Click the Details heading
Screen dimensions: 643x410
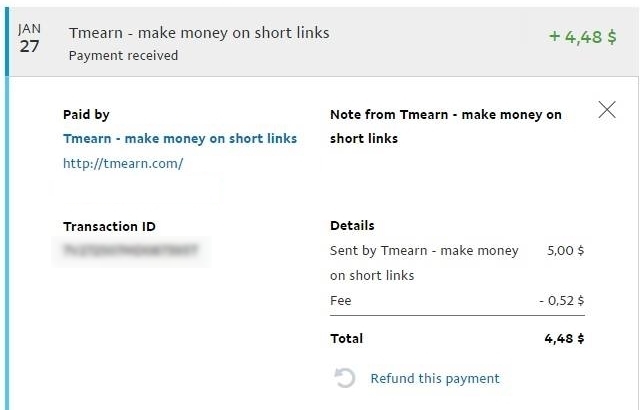pos(352,226)
